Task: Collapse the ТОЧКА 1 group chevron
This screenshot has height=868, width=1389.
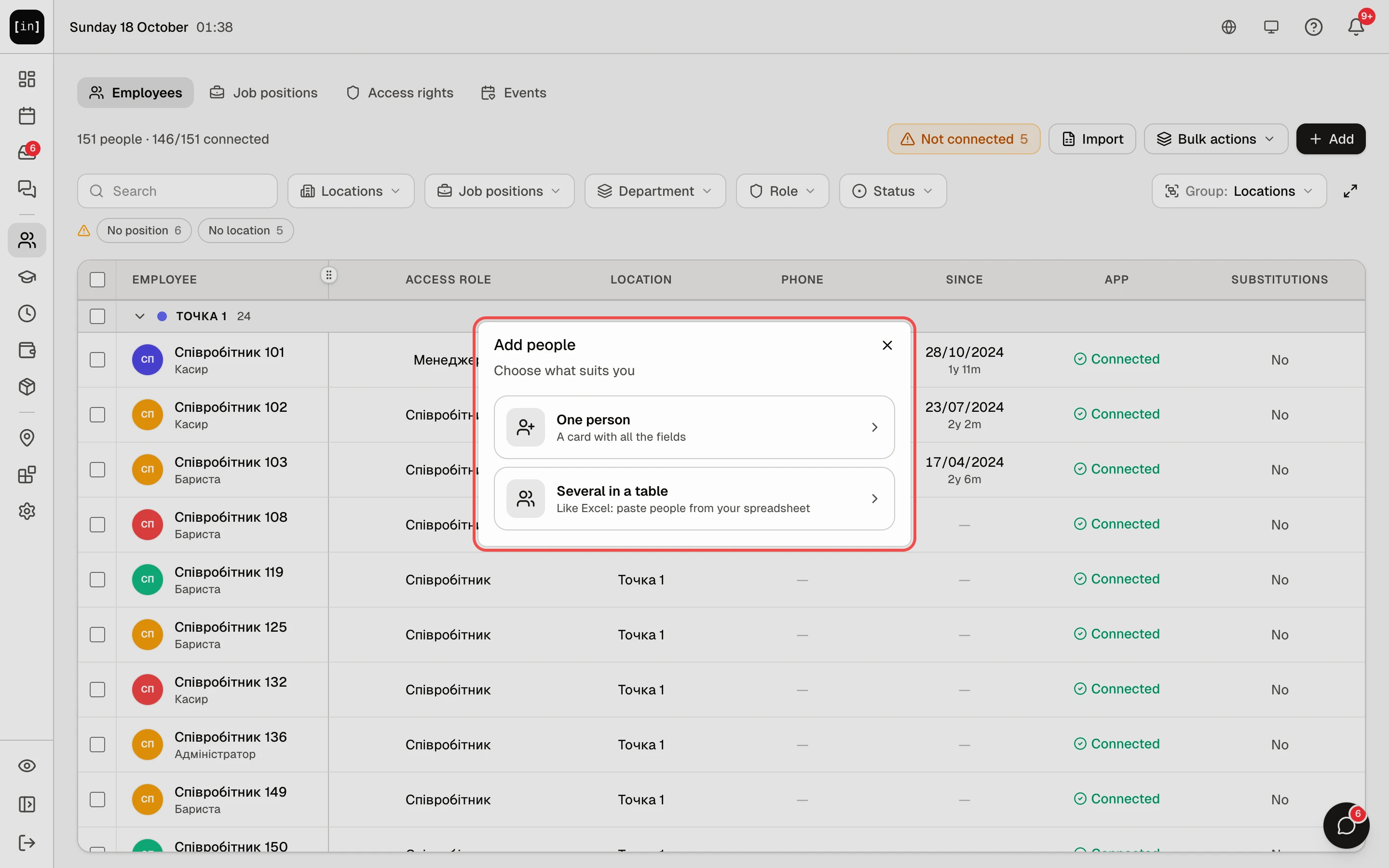Action: 139,316
